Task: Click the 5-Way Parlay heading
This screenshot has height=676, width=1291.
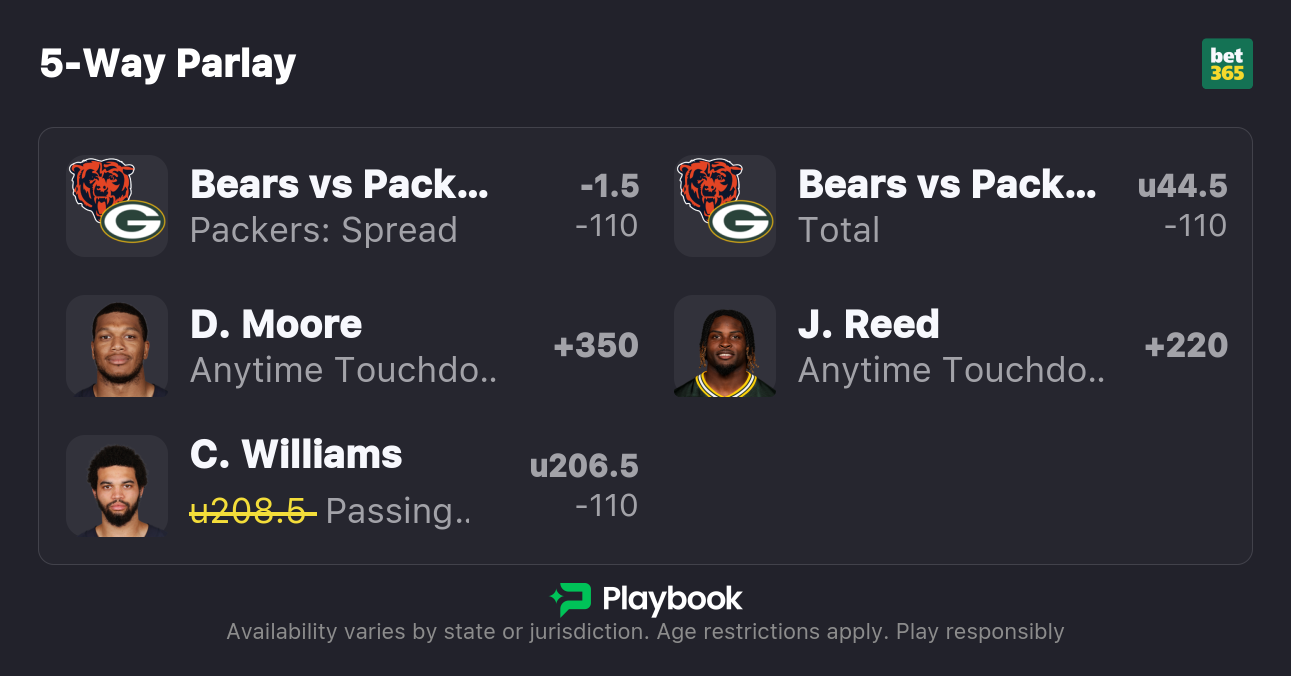Action: click(168, 64)
